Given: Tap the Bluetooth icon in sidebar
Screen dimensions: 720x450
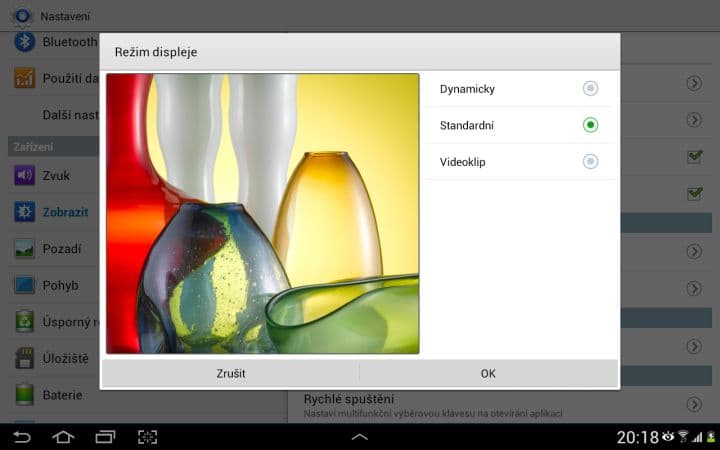Looking at the screenshot, I should tap(24, 42).
